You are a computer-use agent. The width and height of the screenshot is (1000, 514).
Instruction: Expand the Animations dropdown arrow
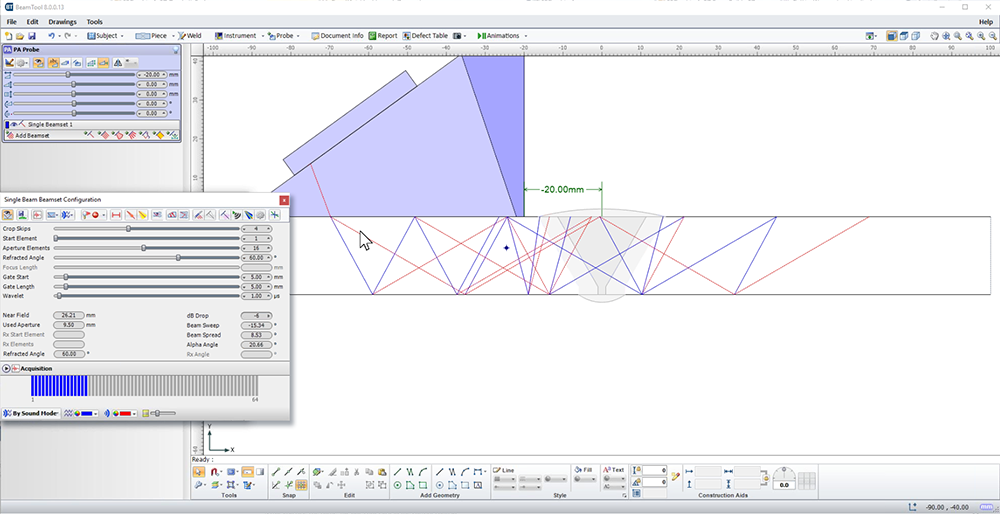coord(526,36)
